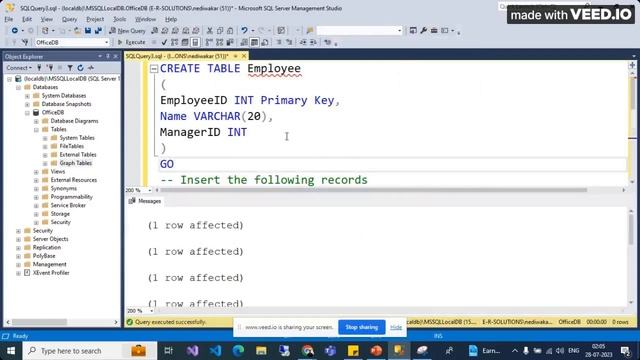
Task: Toggle Results to Grid icon
Action: (x=254, y=42)
